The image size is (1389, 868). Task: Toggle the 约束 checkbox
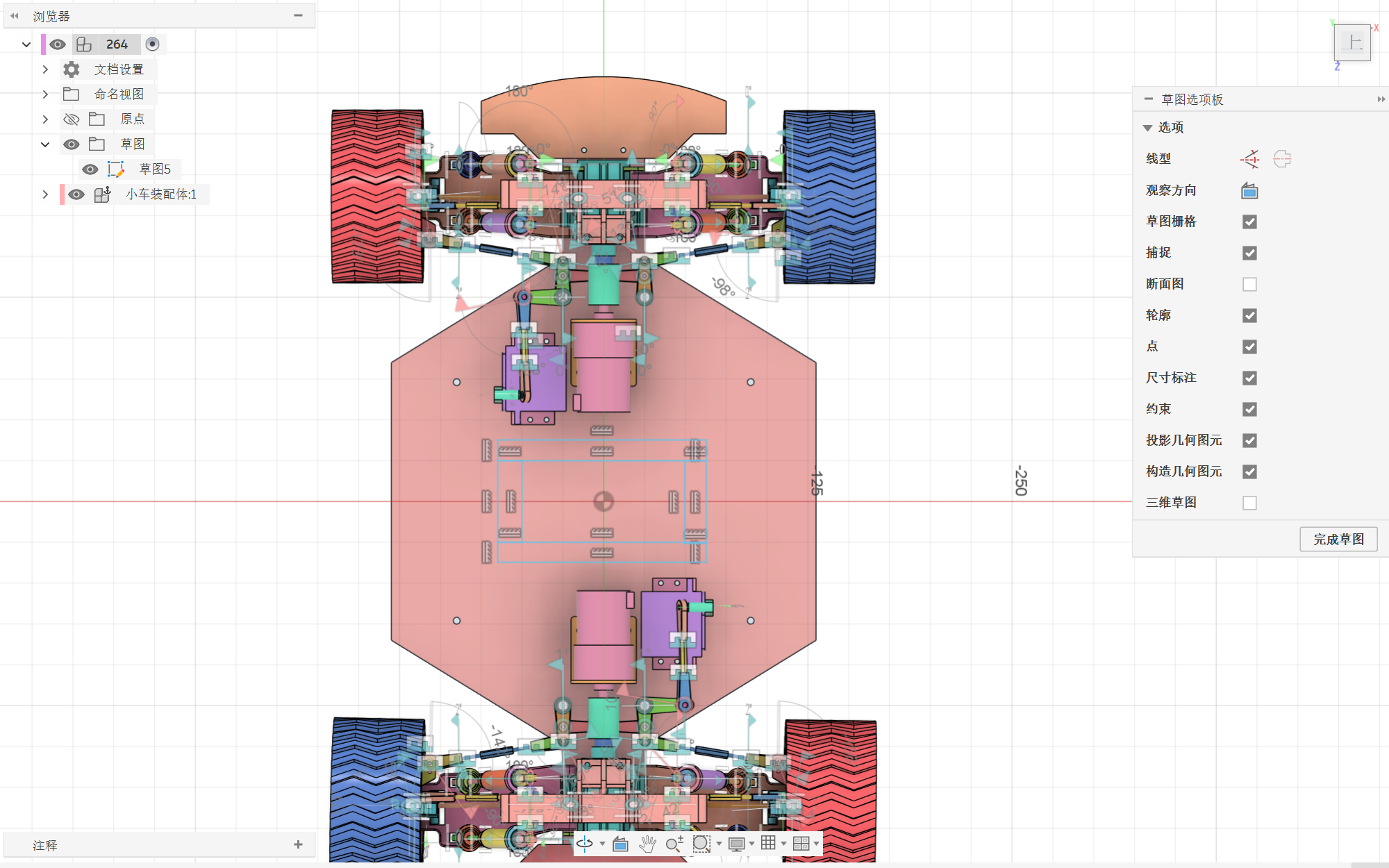1249,409
